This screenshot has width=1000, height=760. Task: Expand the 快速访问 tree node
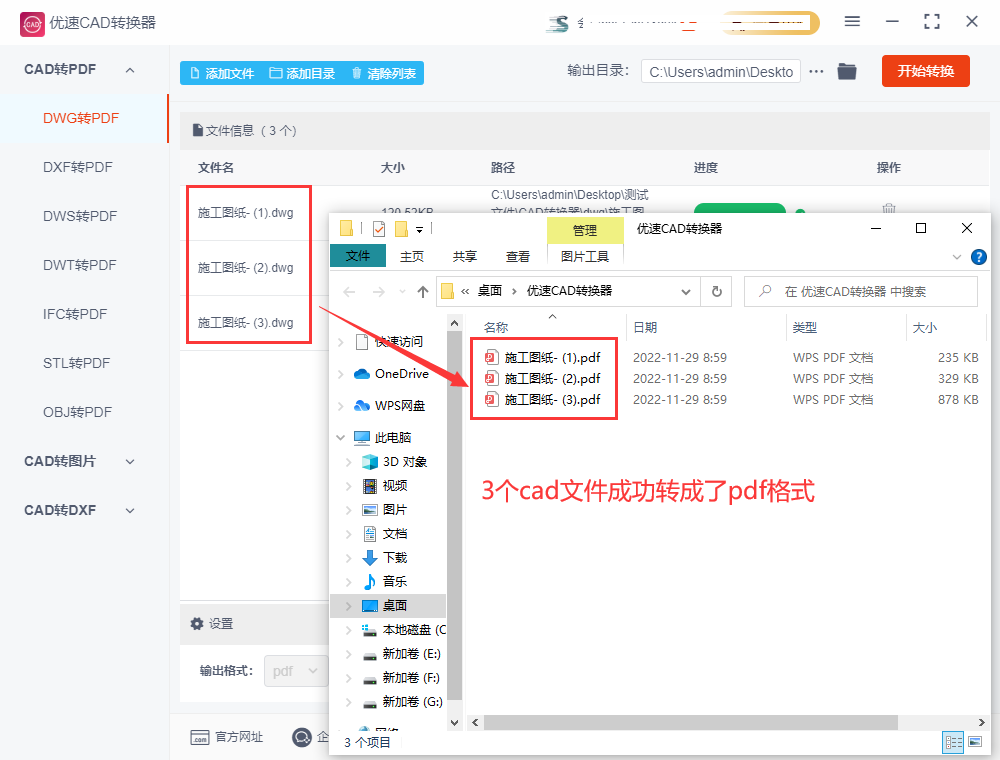pyautogui.click(x=340, y=342)
